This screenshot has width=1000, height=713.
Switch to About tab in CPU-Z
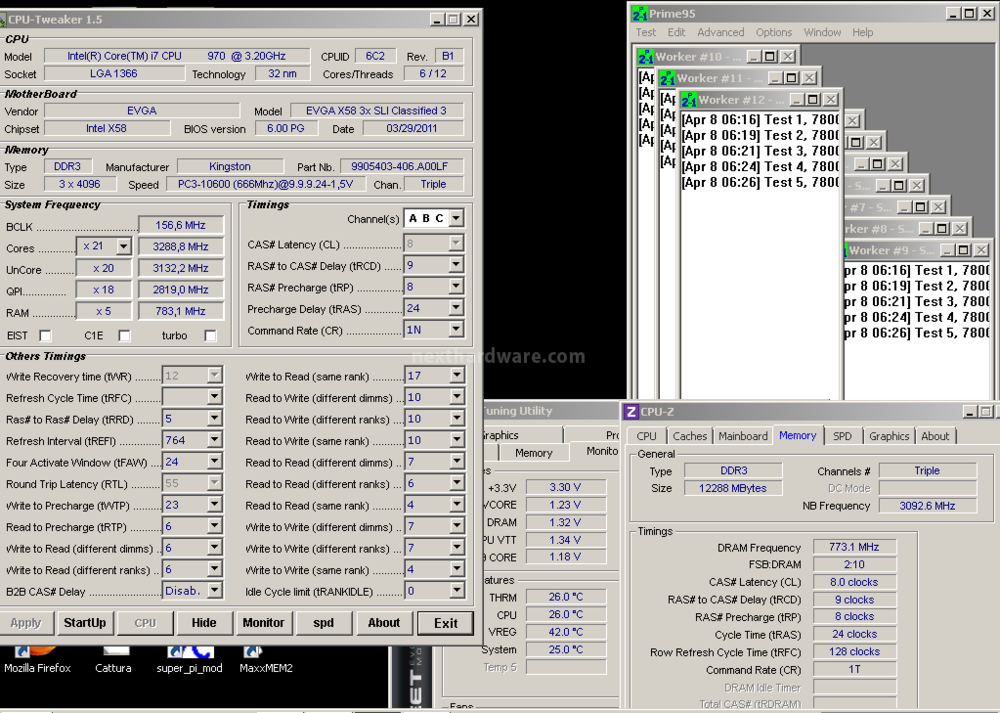(935, 436)
